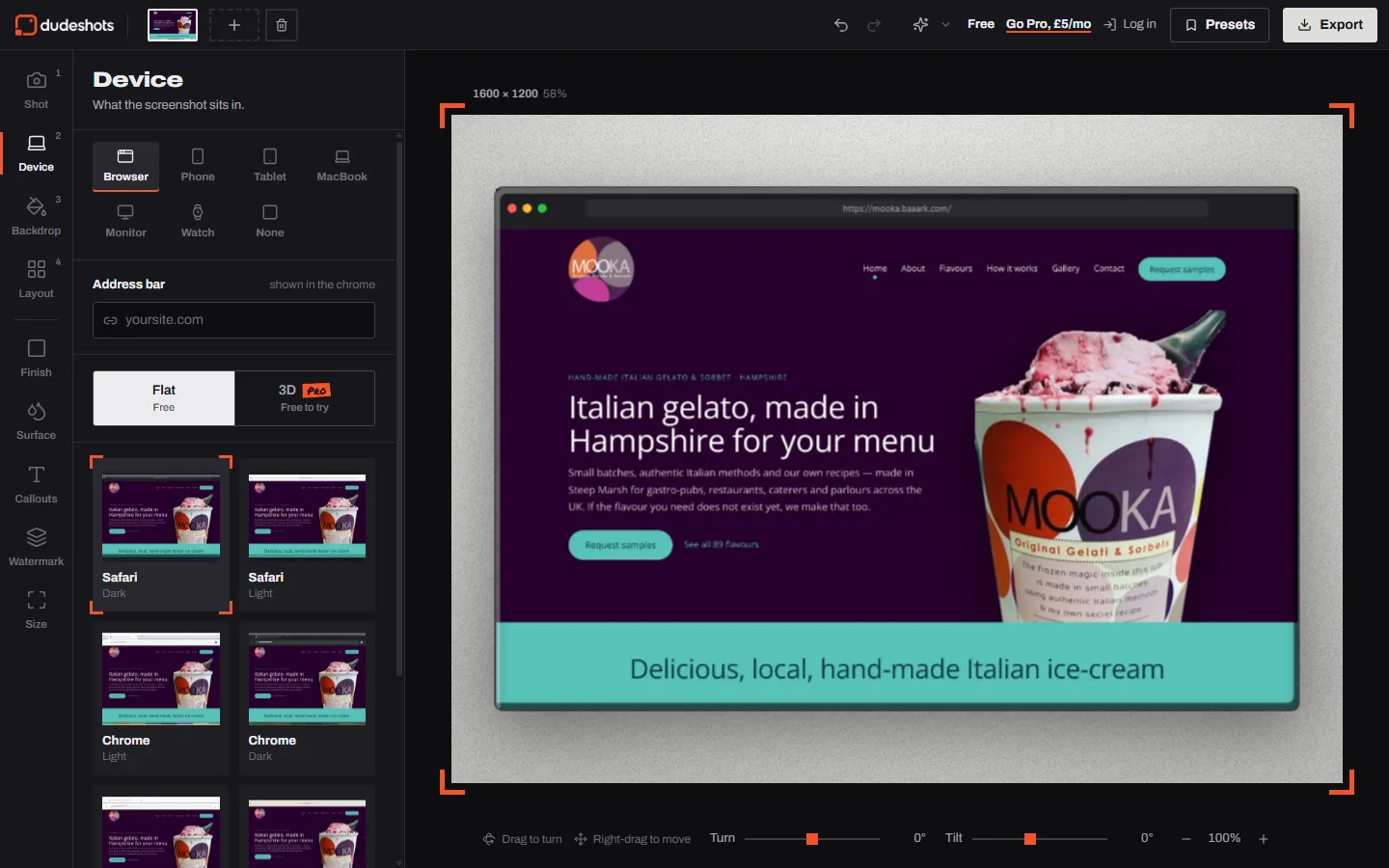Viewport: 1389px width, 868px height.
Task: Click the Free plan label
Action: [x=981, y=24]
